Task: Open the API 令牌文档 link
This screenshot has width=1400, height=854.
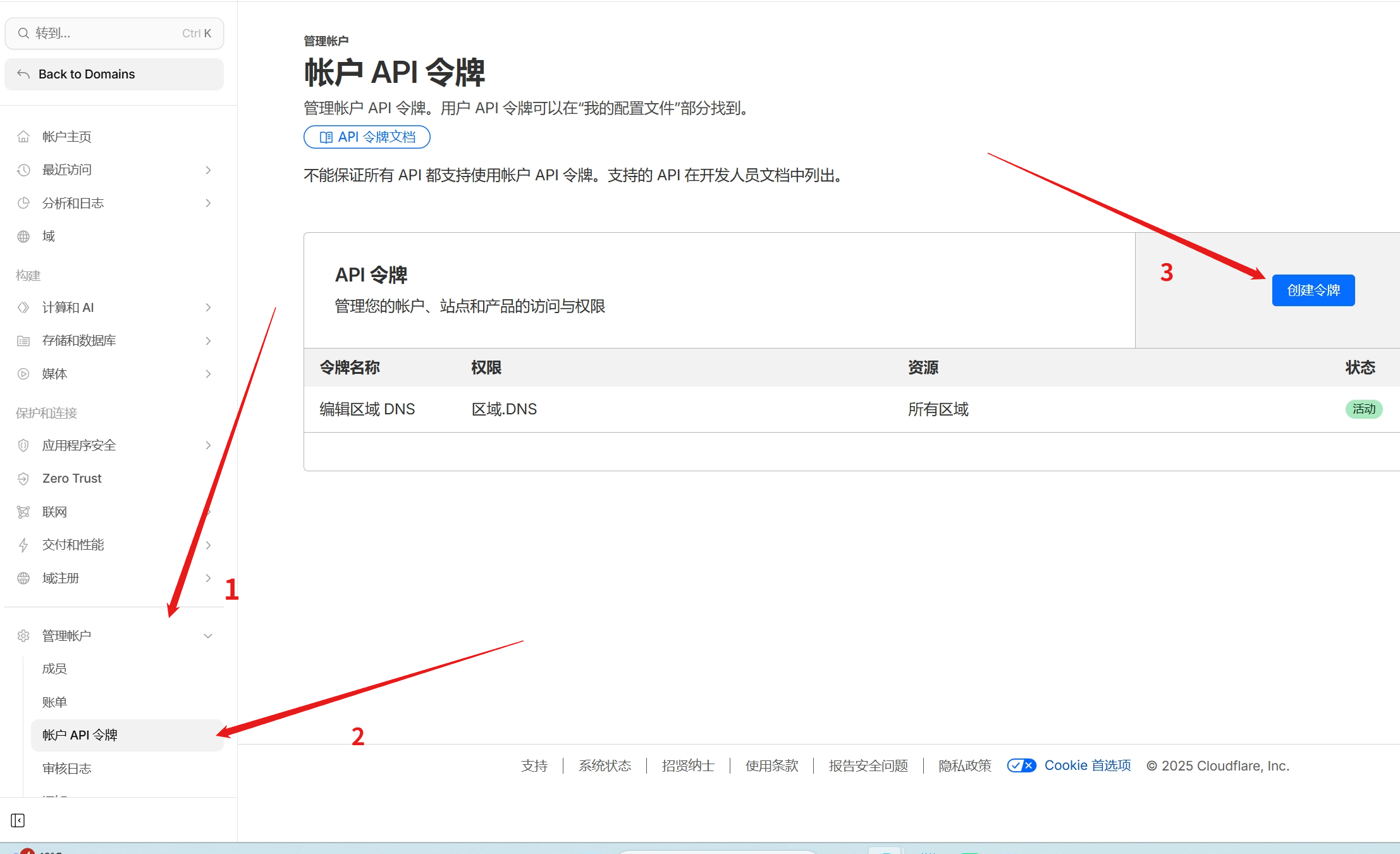Action: (x=367, y=137)
